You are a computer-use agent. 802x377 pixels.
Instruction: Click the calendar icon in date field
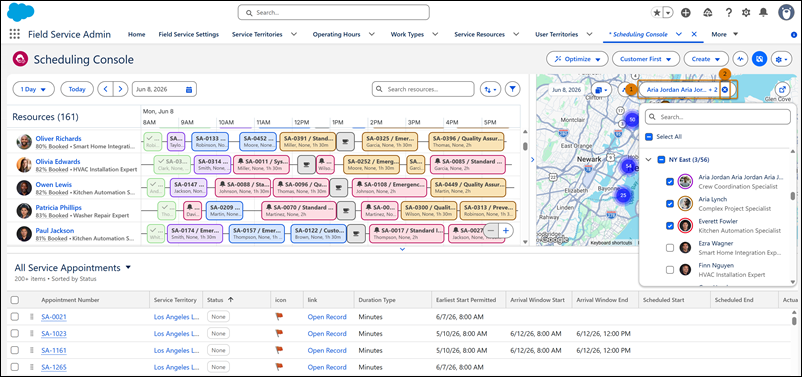(x=189, y=89)
